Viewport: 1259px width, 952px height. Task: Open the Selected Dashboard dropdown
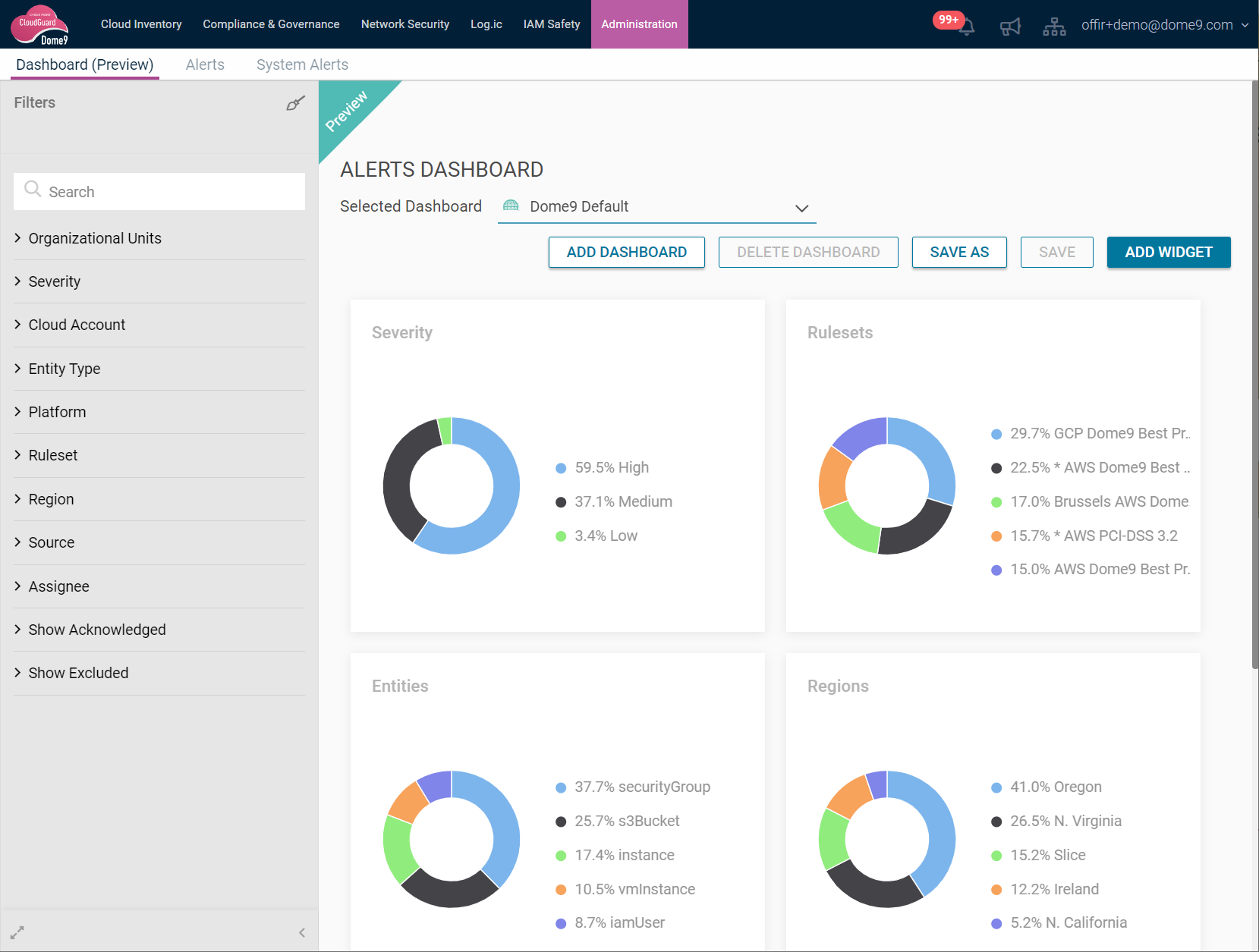pos(657,207)
